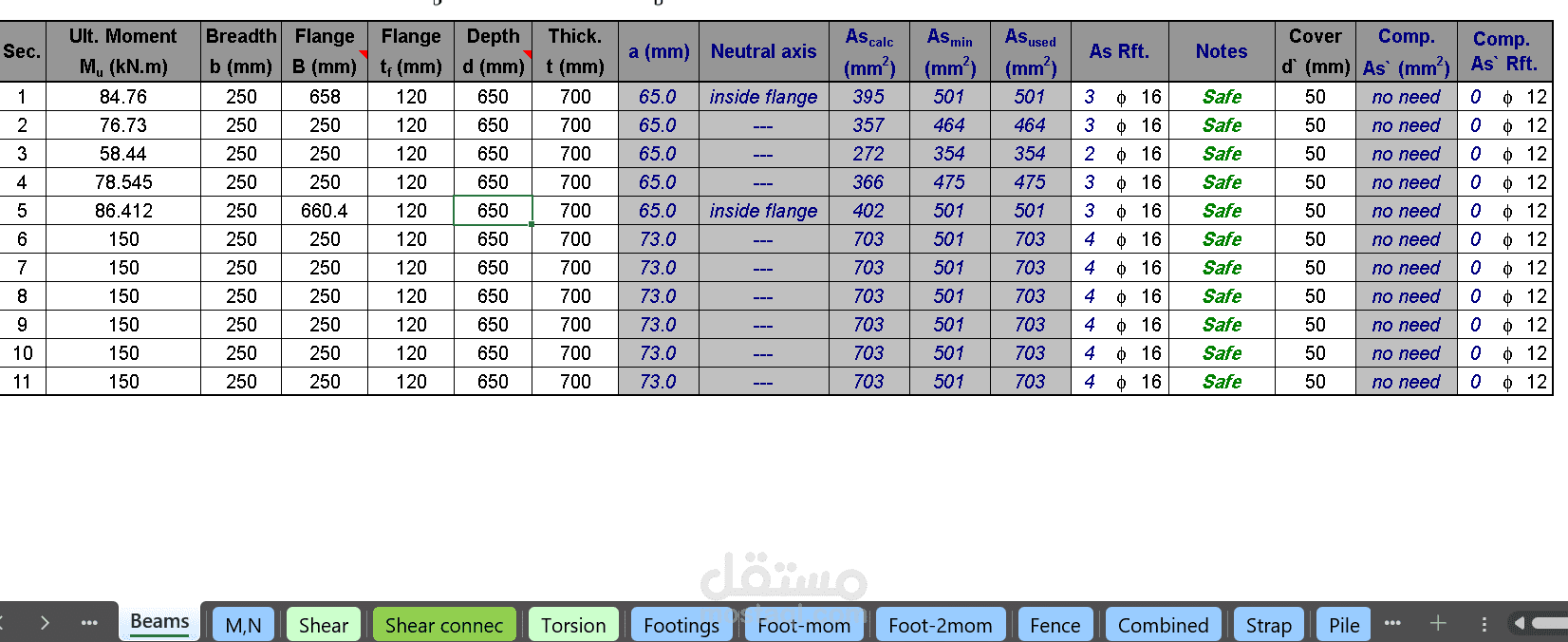Click the vertical dots tab bar grip

tap(1484, 623)
